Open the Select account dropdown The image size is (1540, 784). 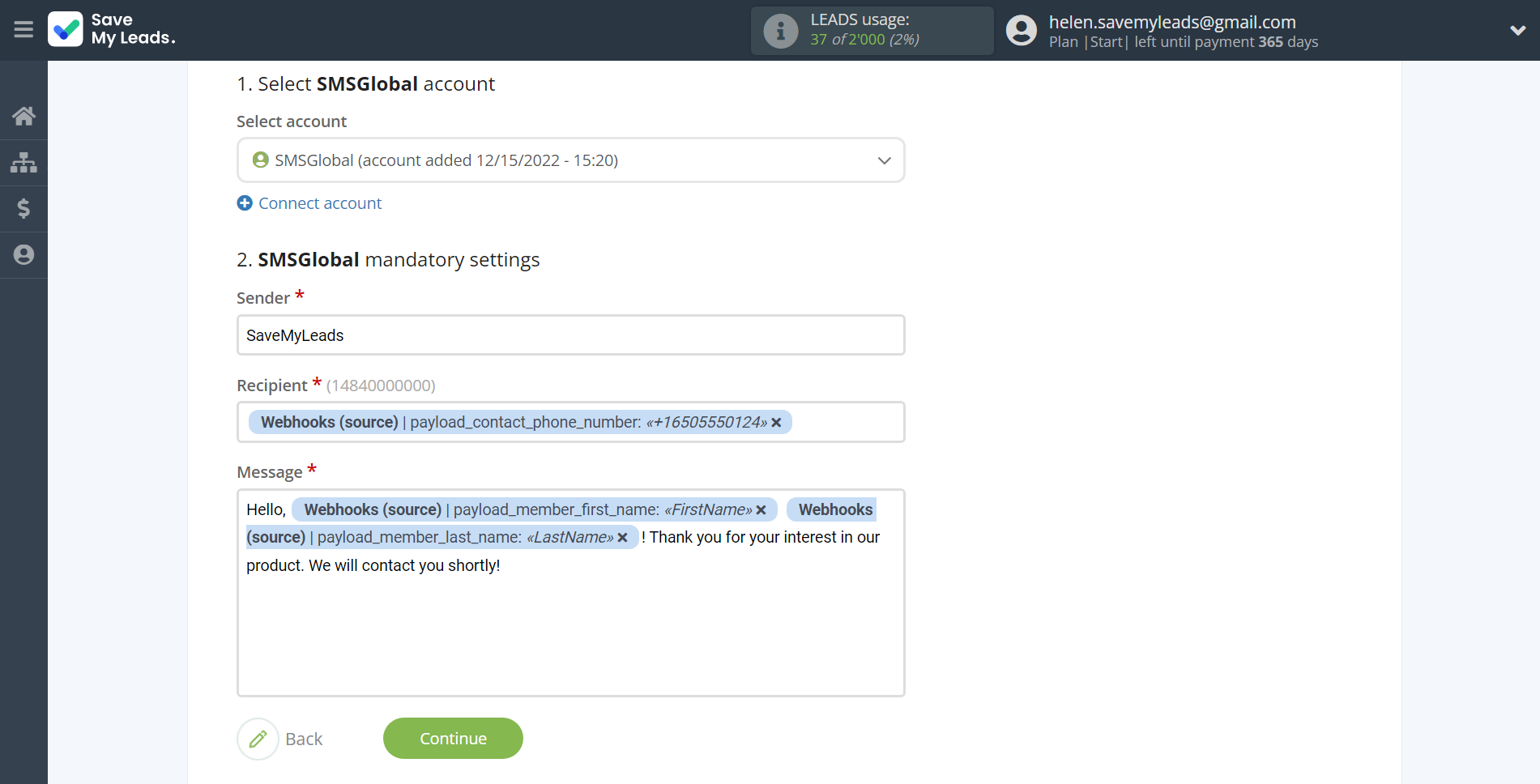click(570, 160)
